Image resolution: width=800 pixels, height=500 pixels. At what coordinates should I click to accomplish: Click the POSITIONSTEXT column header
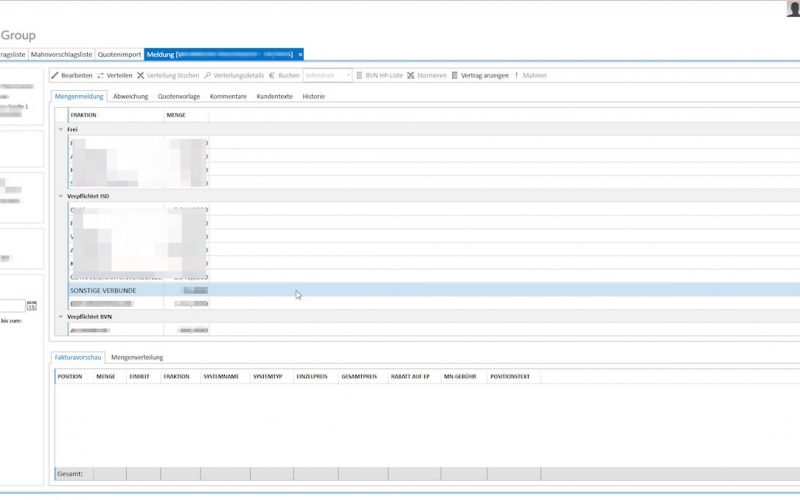(514, 376)
